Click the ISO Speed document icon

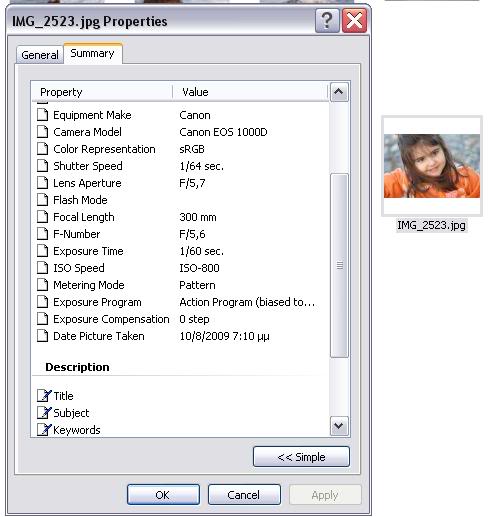click(43, 268)
